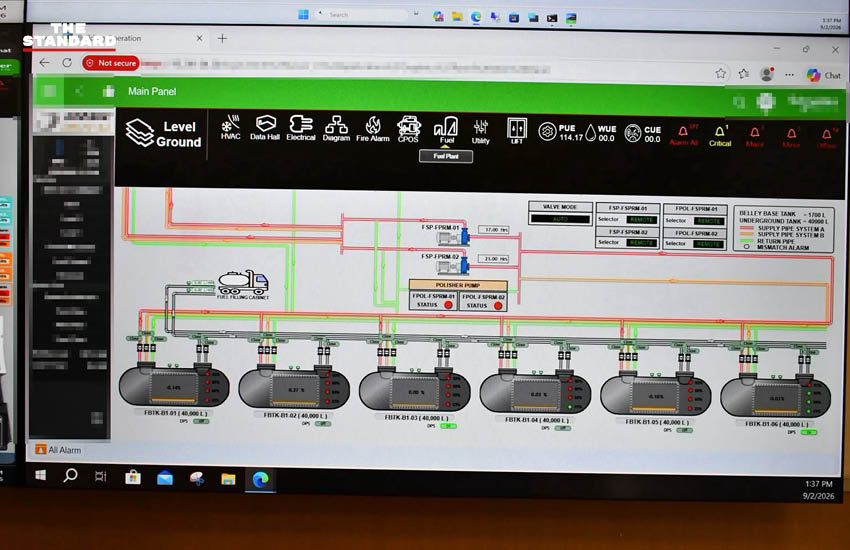Open the Electrical panel icon
Viewport: 850px width, 550px height.
301,128
